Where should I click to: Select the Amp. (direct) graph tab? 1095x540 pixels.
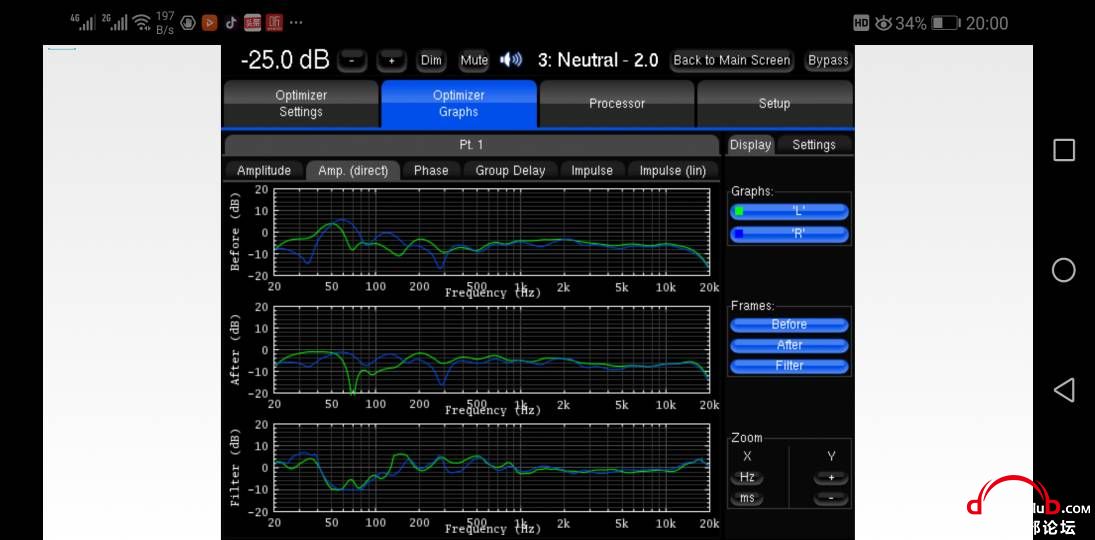pyautogui.click(x=353, y=170)
